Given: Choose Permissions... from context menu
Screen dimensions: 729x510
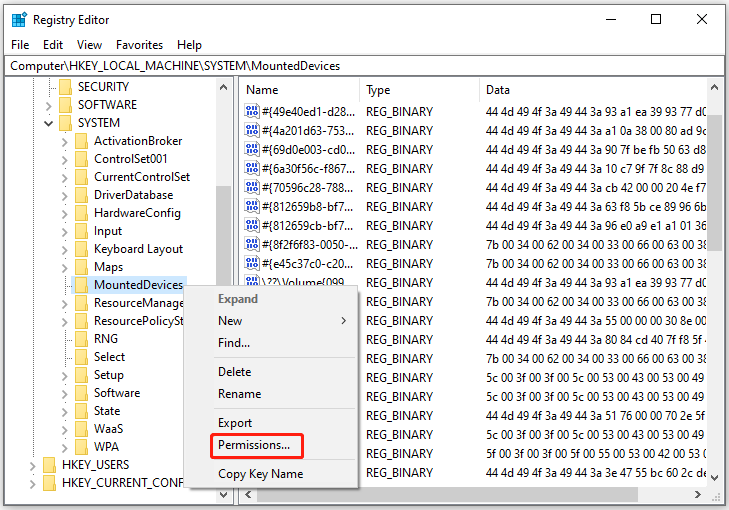Looking at the screenshot, I should [x=254, y=445].
